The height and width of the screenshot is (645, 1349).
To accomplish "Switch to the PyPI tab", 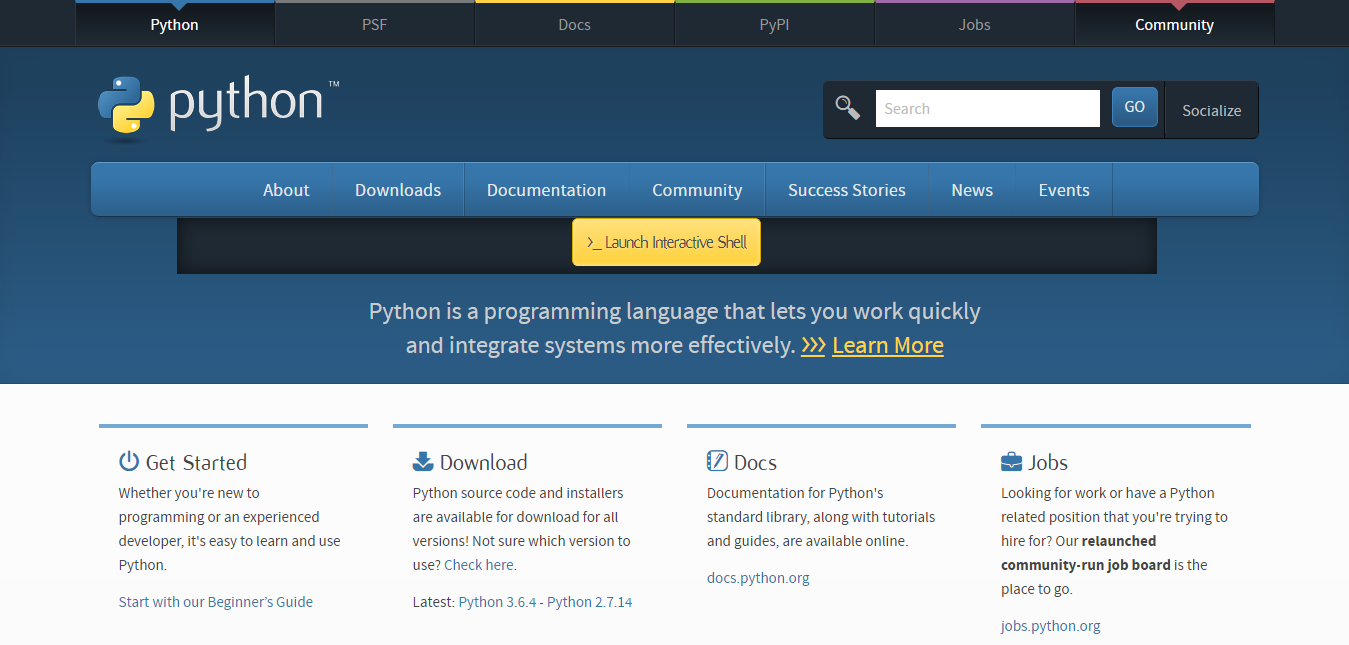I will click(773, 24).
